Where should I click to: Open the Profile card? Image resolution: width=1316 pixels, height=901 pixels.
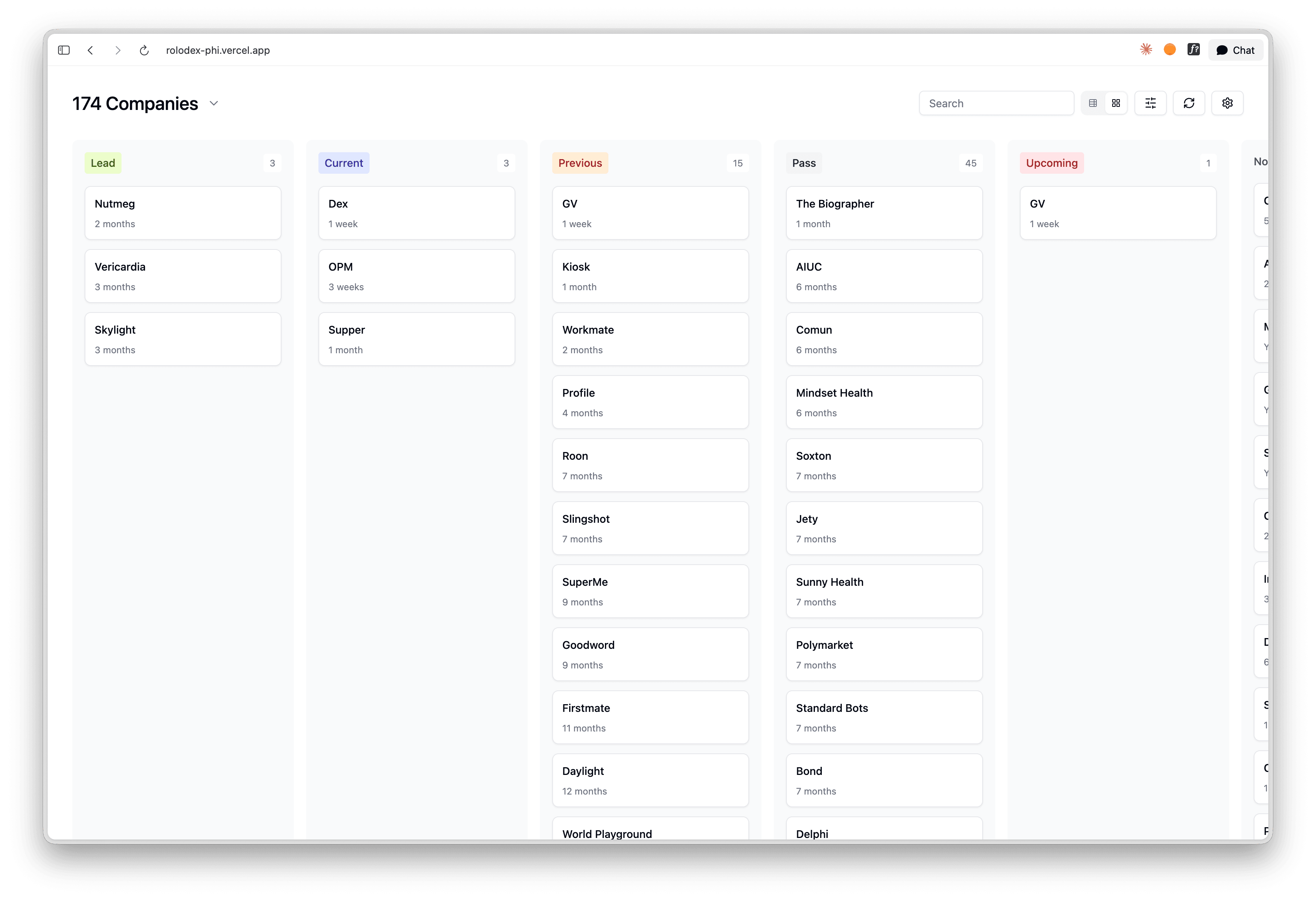(651, 402)
